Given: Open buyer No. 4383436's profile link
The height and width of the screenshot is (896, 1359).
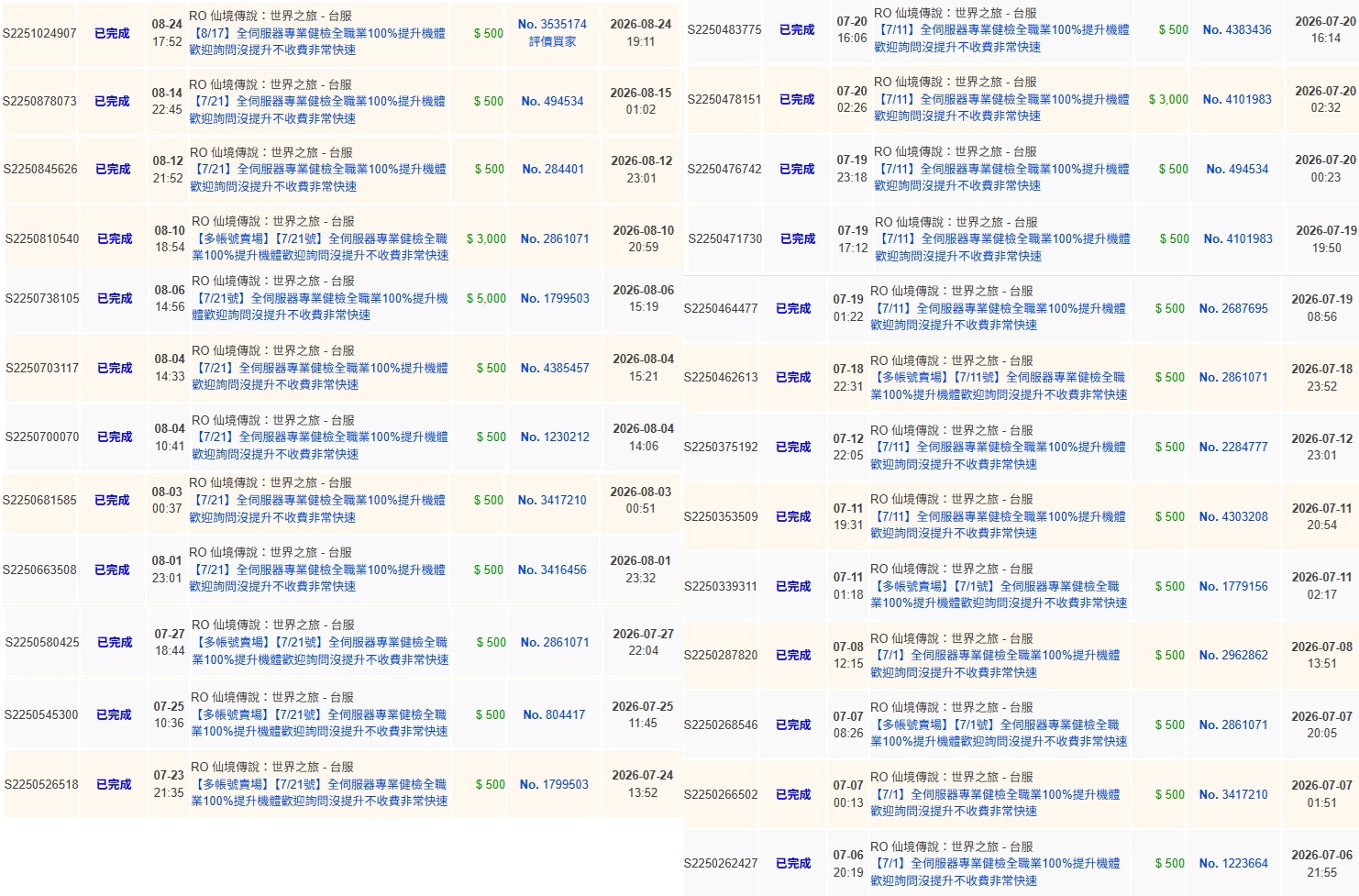Looking at the screenshot, I should click(1237, 30).
